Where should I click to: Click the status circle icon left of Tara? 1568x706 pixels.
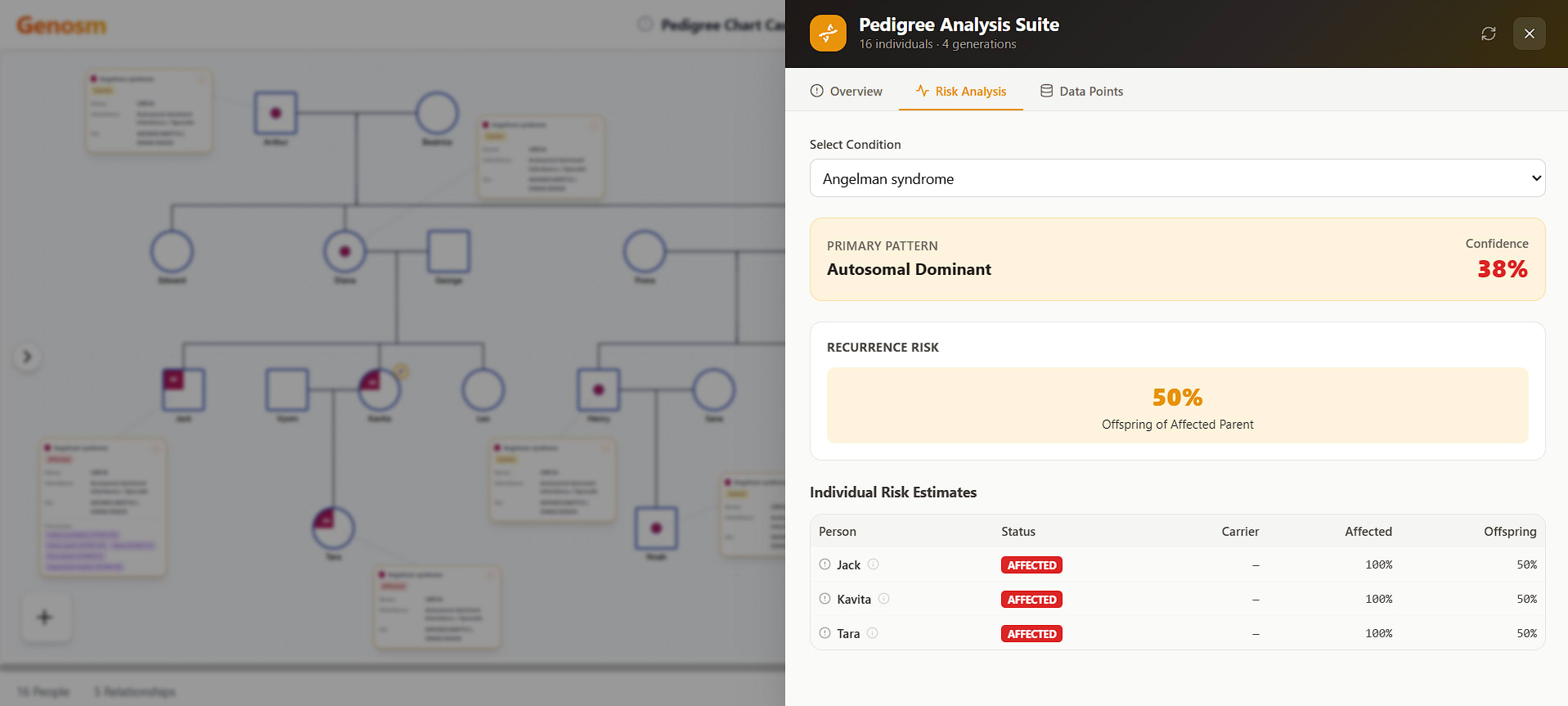coord(824,633)
